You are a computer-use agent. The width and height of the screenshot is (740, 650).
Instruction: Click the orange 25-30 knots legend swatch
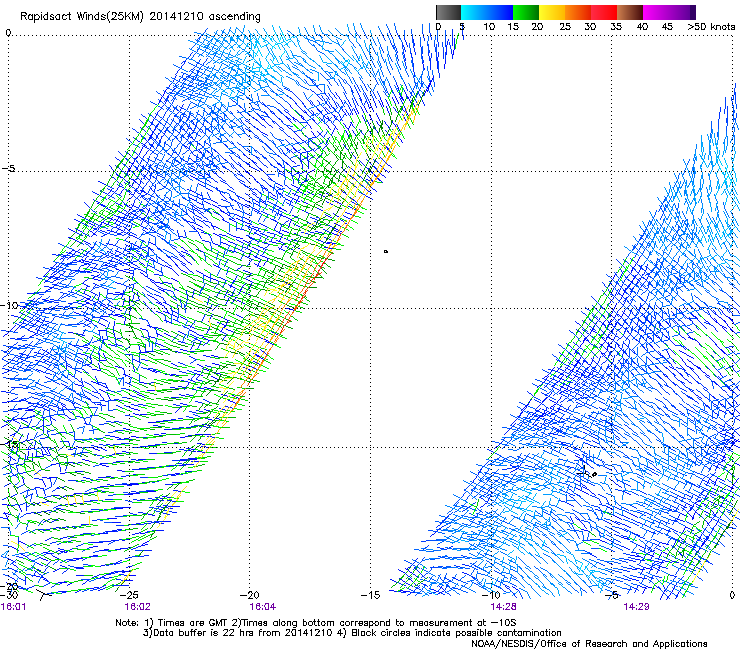[x=578, y=12]
